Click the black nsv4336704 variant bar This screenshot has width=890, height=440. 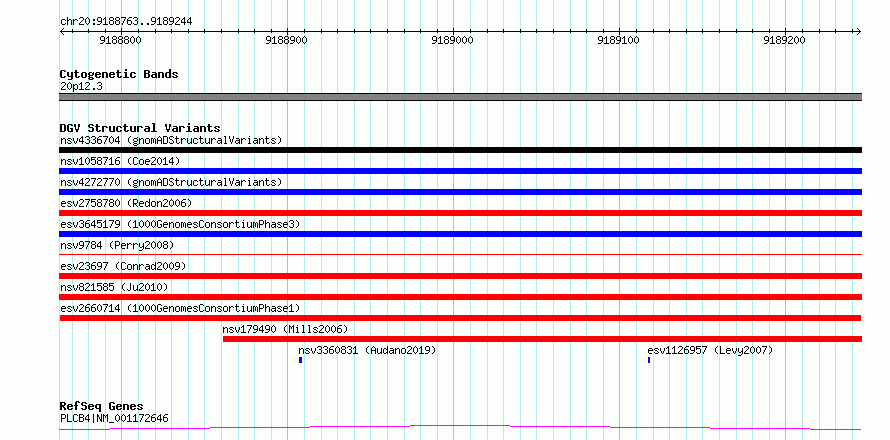(x=460, y=150)
